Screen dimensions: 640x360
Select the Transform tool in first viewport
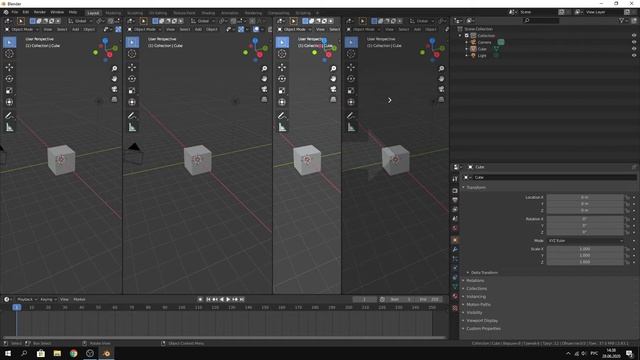(x=9, y=102)
